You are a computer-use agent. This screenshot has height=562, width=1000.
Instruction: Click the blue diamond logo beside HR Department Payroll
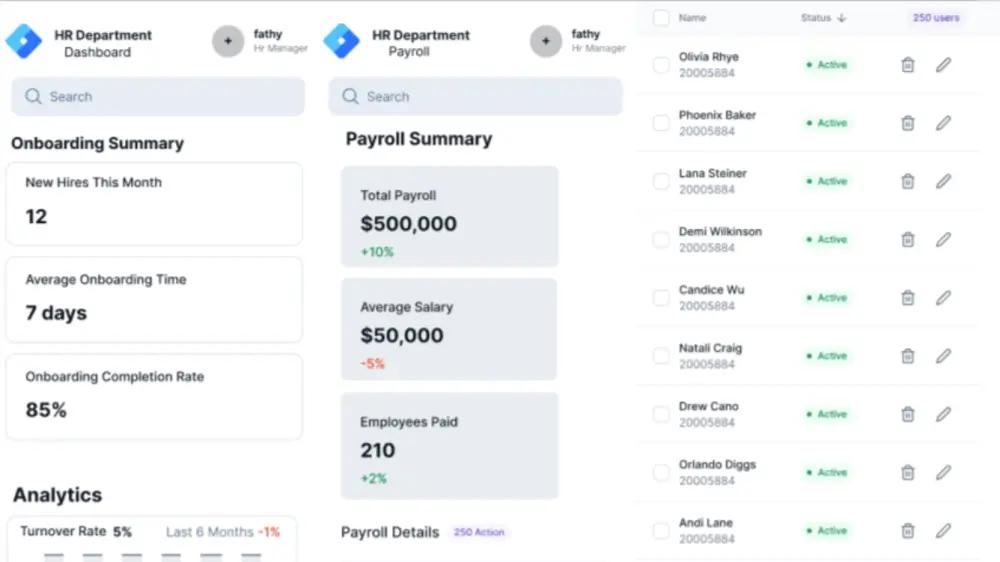pos(341,41)
